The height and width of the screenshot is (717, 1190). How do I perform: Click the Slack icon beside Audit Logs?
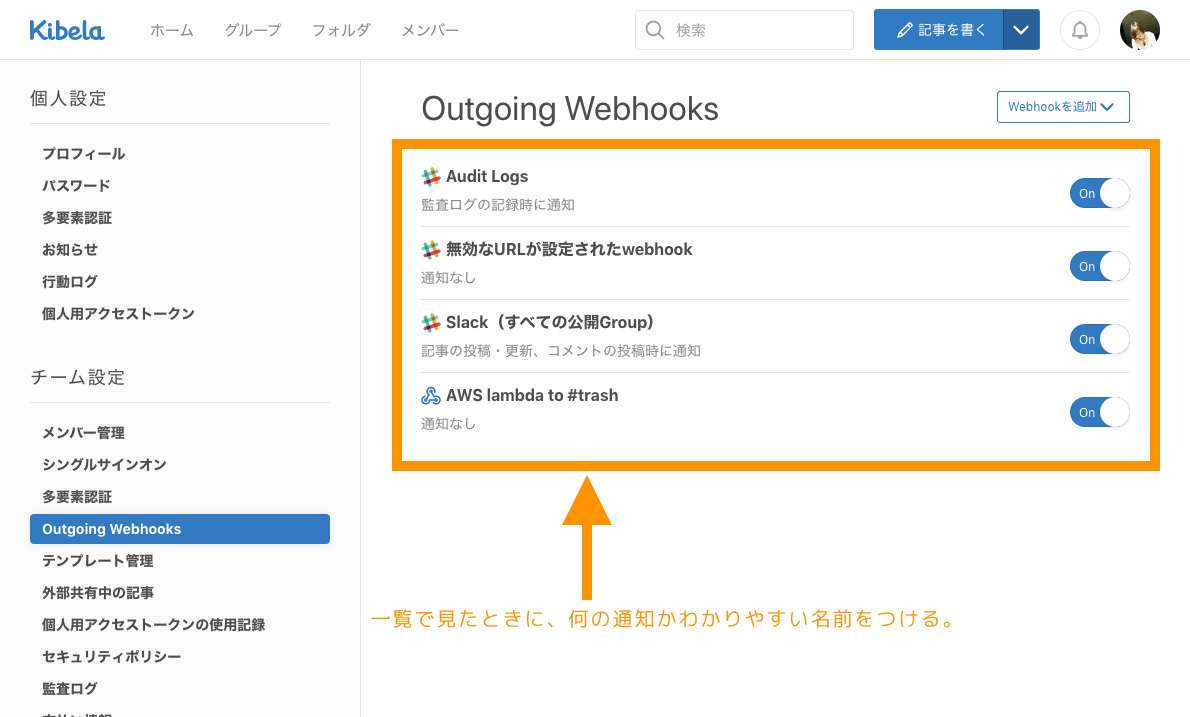tap(431, 177)
